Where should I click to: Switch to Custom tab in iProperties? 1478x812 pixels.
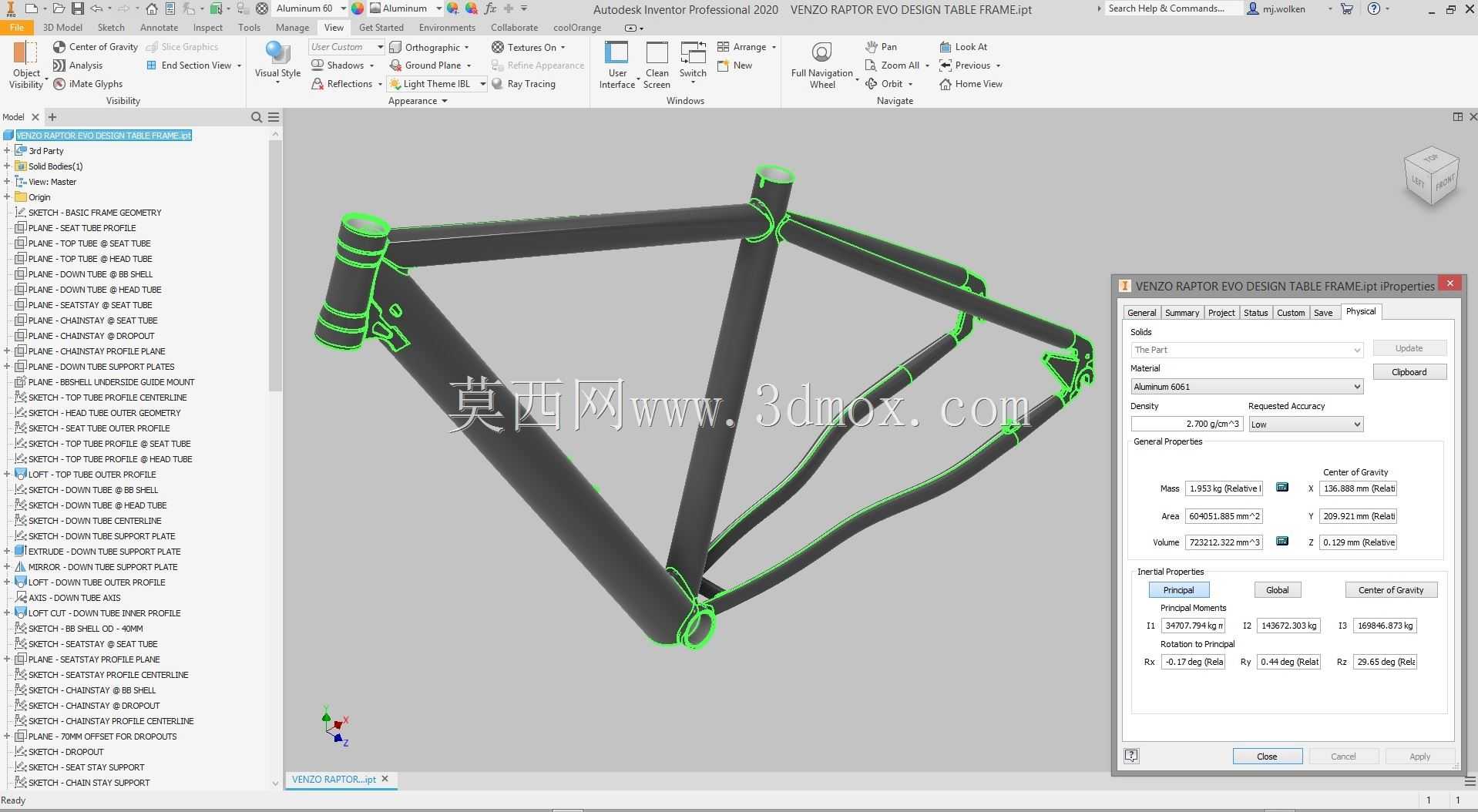click(x=1291, y=313)
